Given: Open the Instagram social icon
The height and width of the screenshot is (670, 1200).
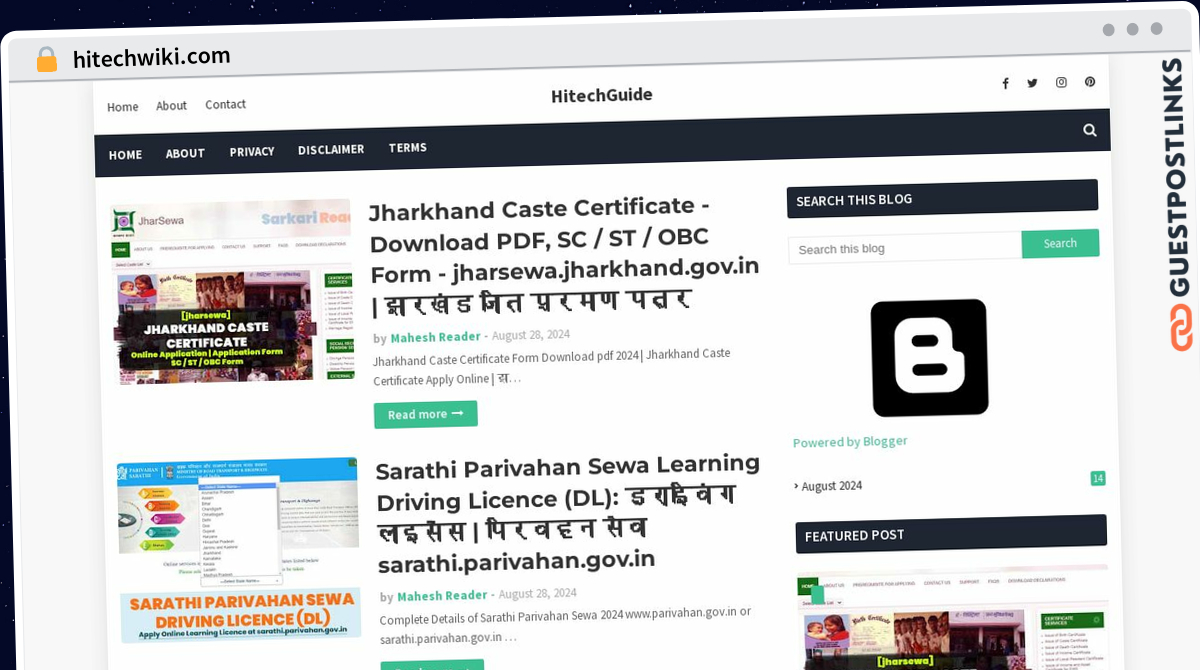Looking at the screenshot, I should pyautogui.click(x=1061, y=82).
